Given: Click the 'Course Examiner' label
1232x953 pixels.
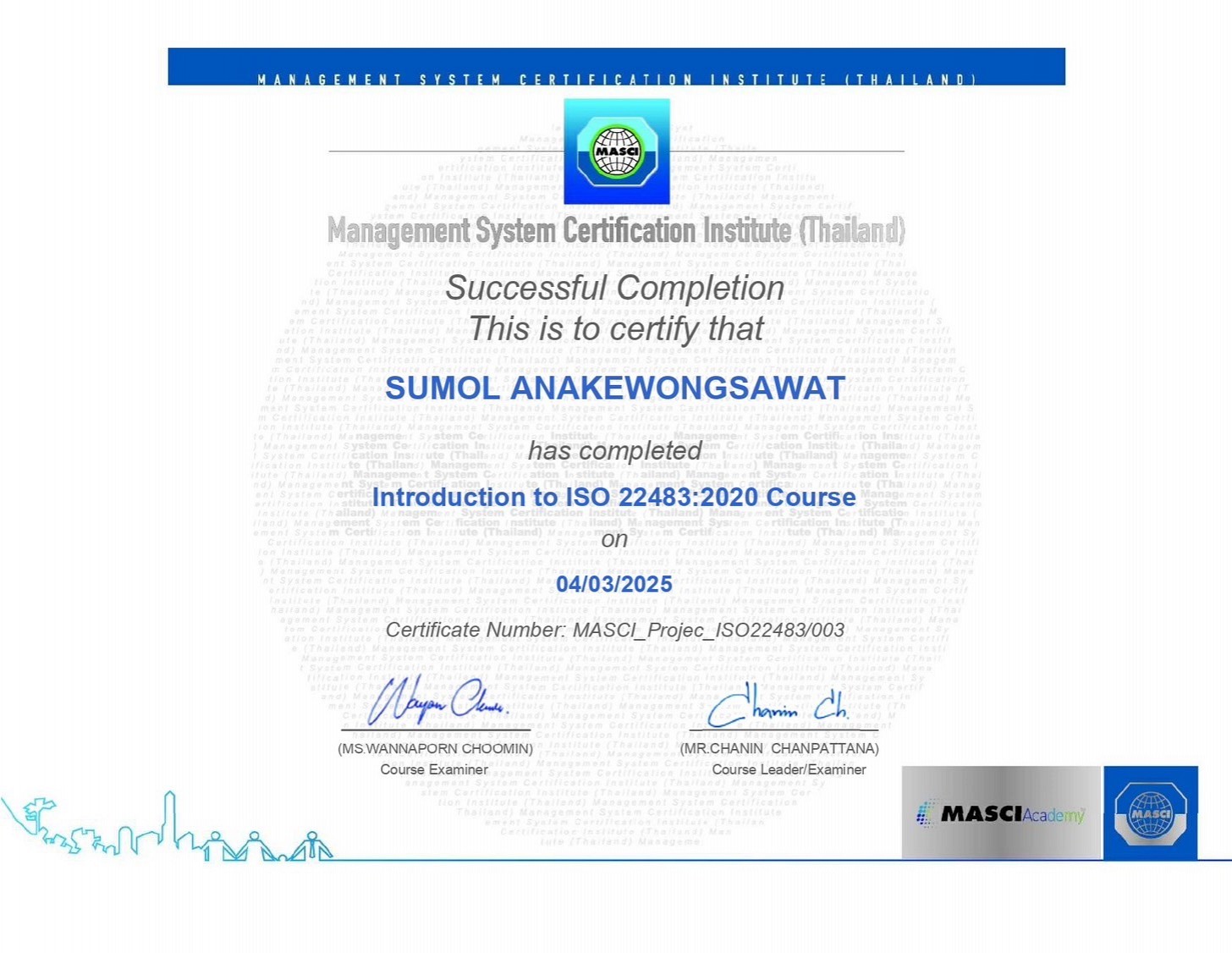Looking at the screenshot, I should 434,769.
